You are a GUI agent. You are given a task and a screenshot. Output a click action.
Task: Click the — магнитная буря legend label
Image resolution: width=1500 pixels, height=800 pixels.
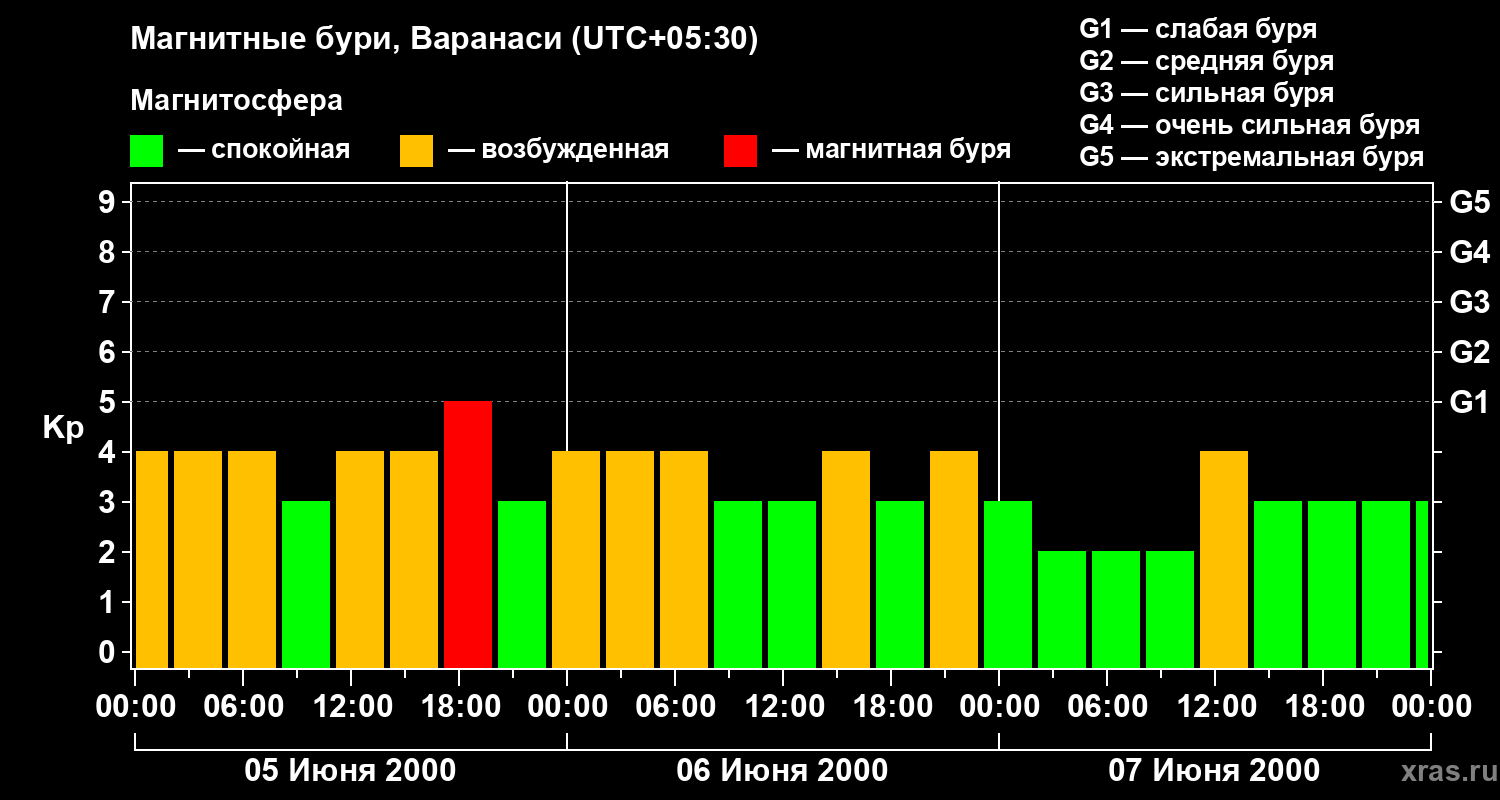[x=892, y=151]
